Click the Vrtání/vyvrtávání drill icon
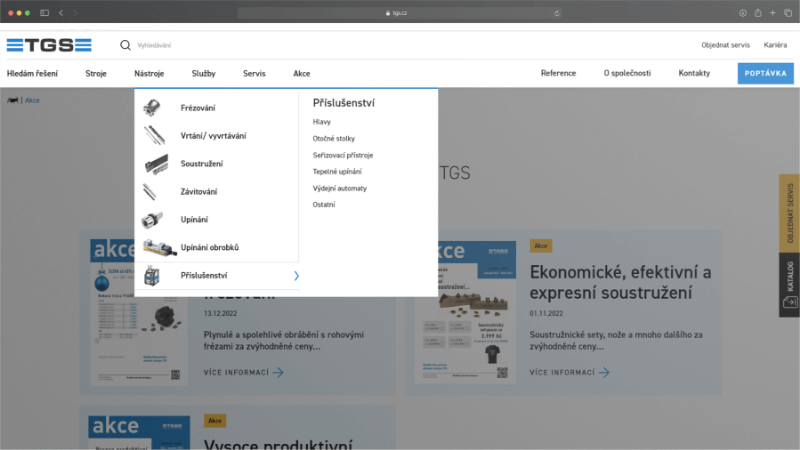Screen dimensions: 800x450 [x=153, y=135]
